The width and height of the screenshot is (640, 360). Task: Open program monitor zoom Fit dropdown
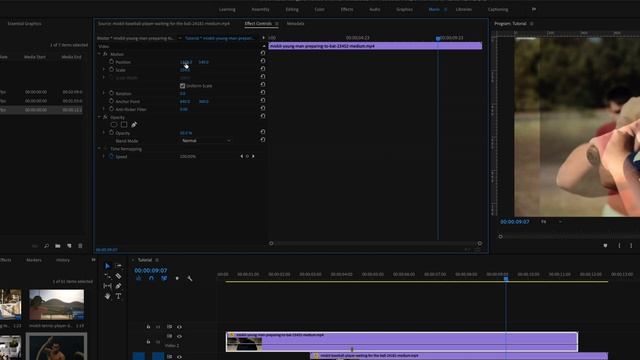551,222
